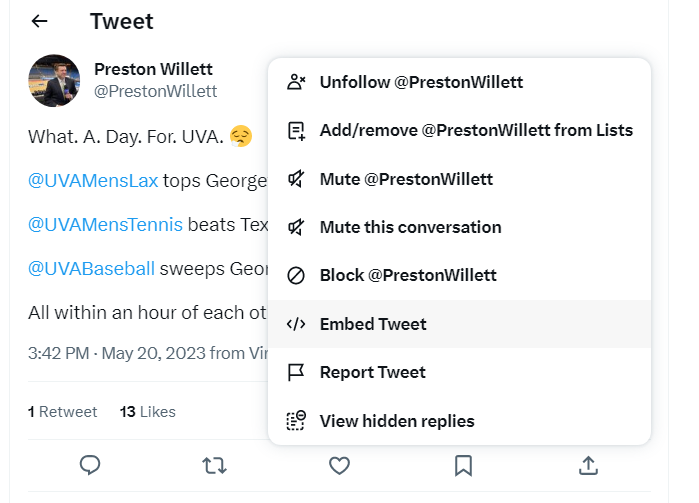Click the back arrow icon
Image resolution: width=699 pixels, height=503 pixels.
[40, 21]
